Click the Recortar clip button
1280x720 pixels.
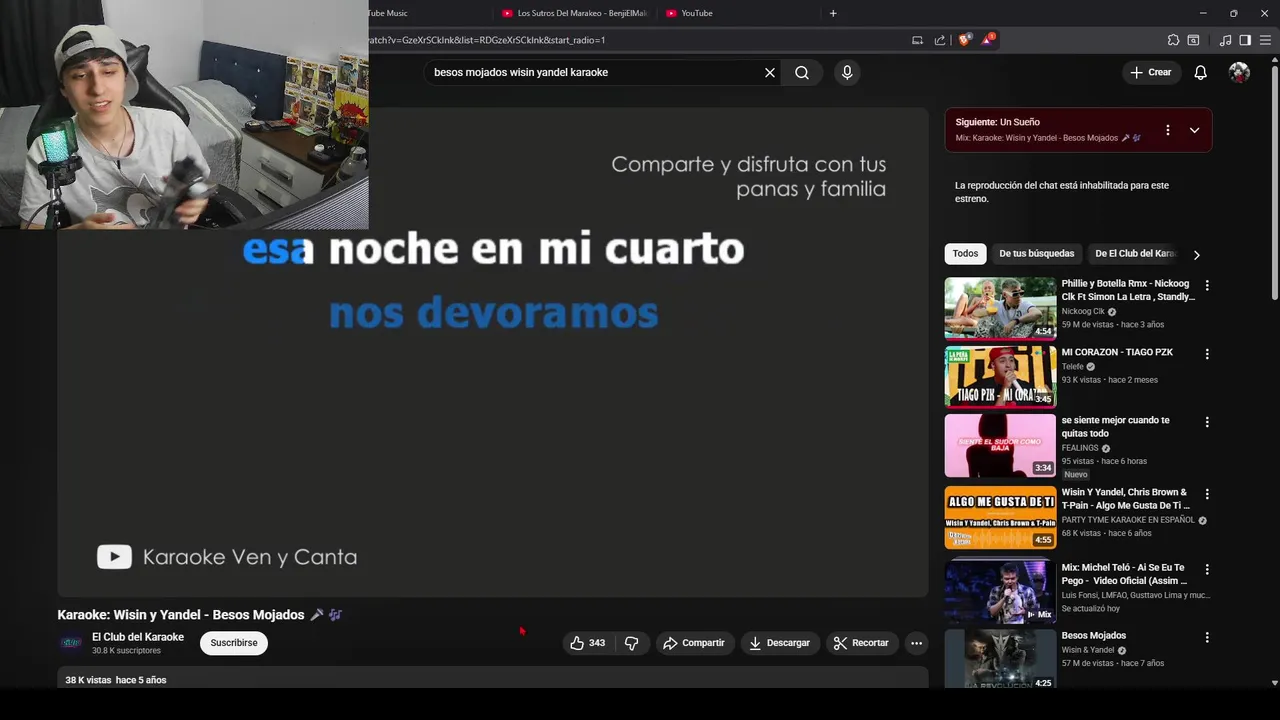click(x=861, y=643)
